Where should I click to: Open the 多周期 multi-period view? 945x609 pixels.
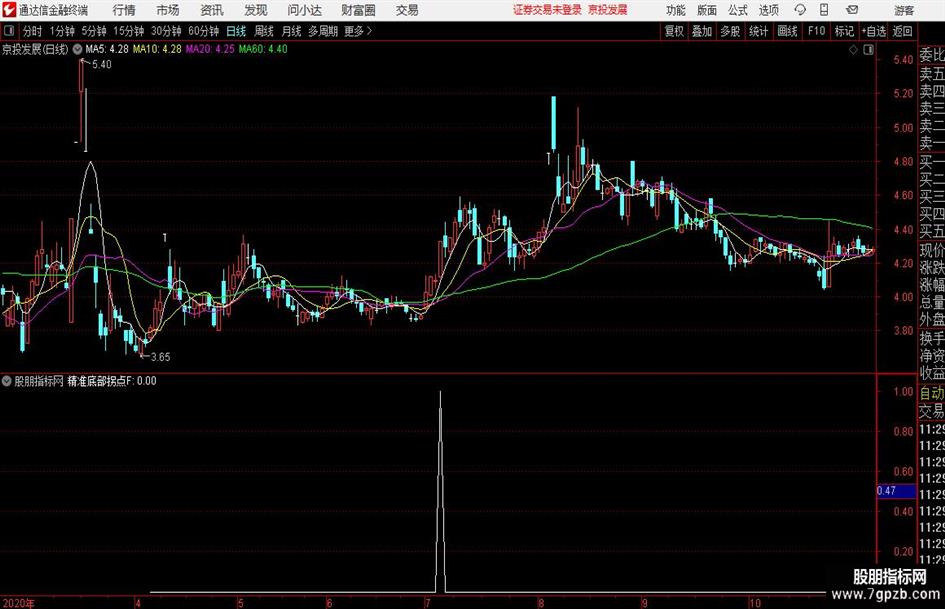(323, 31)
